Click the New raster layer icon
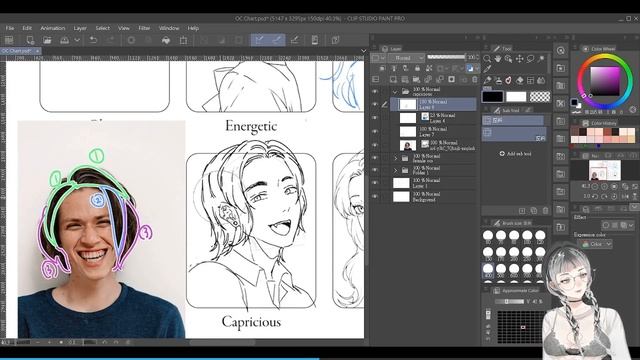This screenshot has height=360, width=640. coord(393,80)
